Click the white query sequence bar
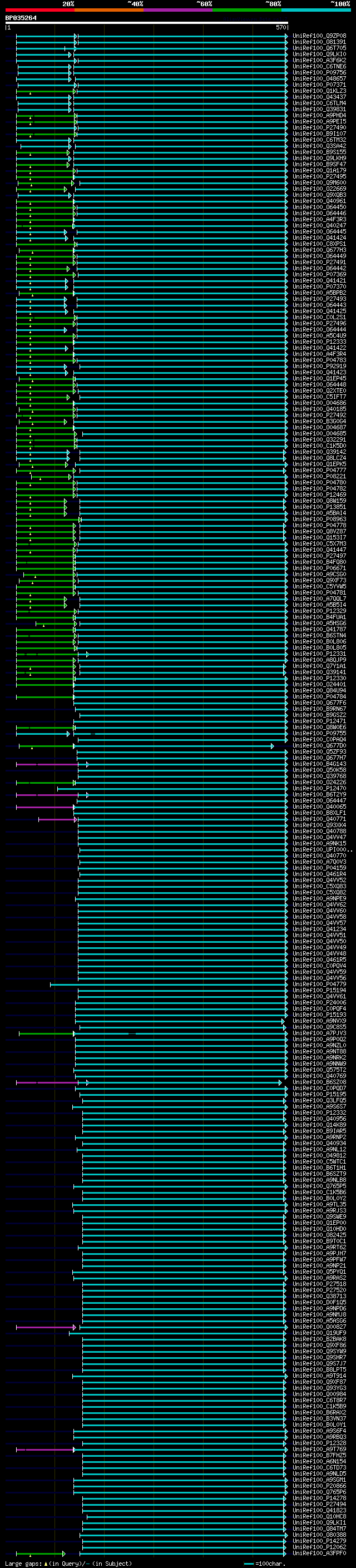Image resolution: width=356 pixels, height=1568 pixels. (147, 23)
